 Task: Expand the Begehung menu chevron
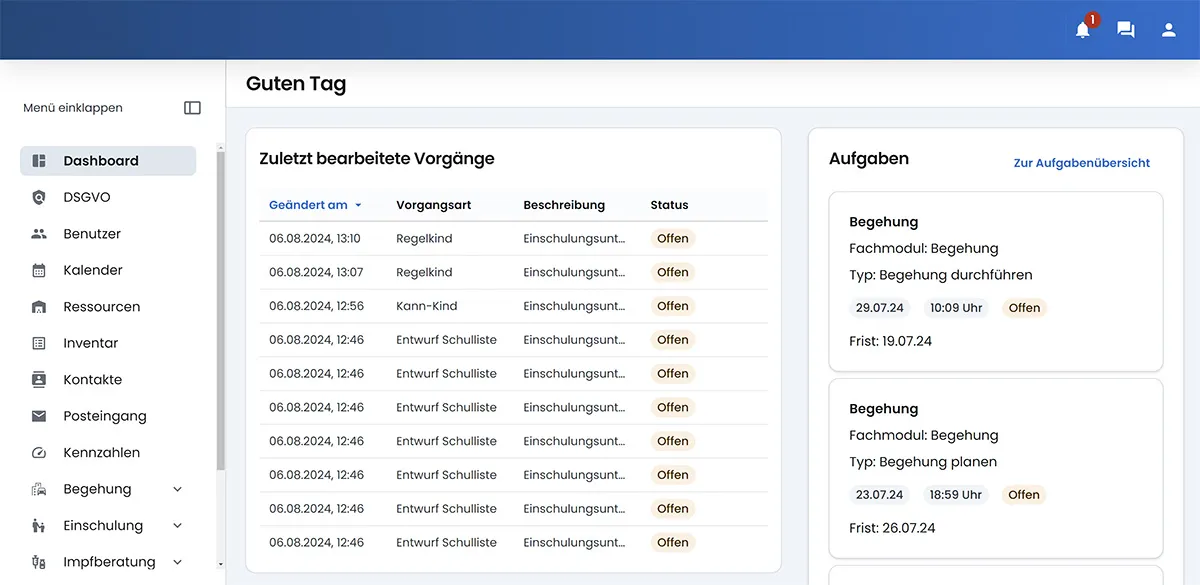point(178,489)
